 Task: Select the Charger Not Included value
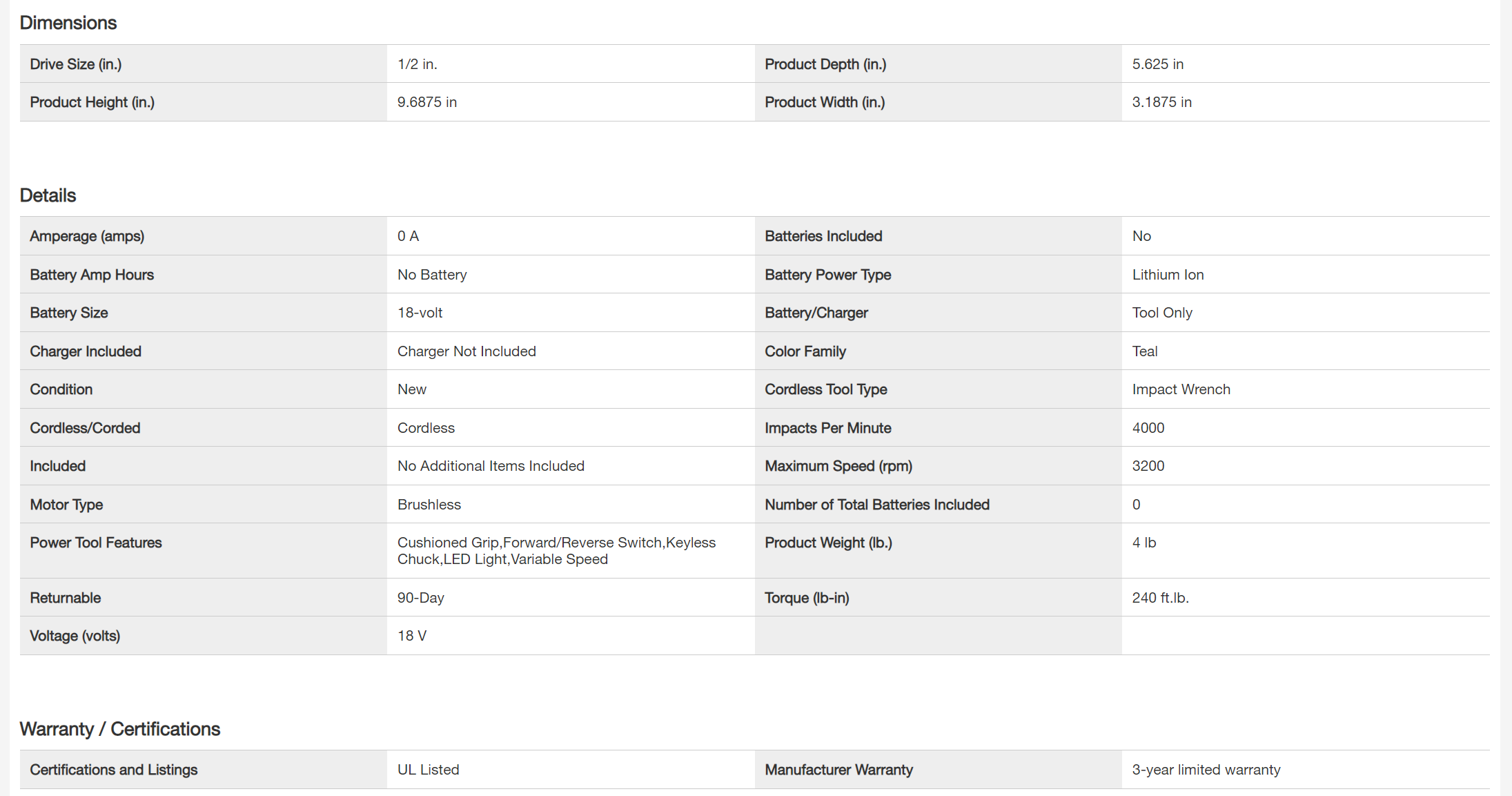tap(467, 351)
